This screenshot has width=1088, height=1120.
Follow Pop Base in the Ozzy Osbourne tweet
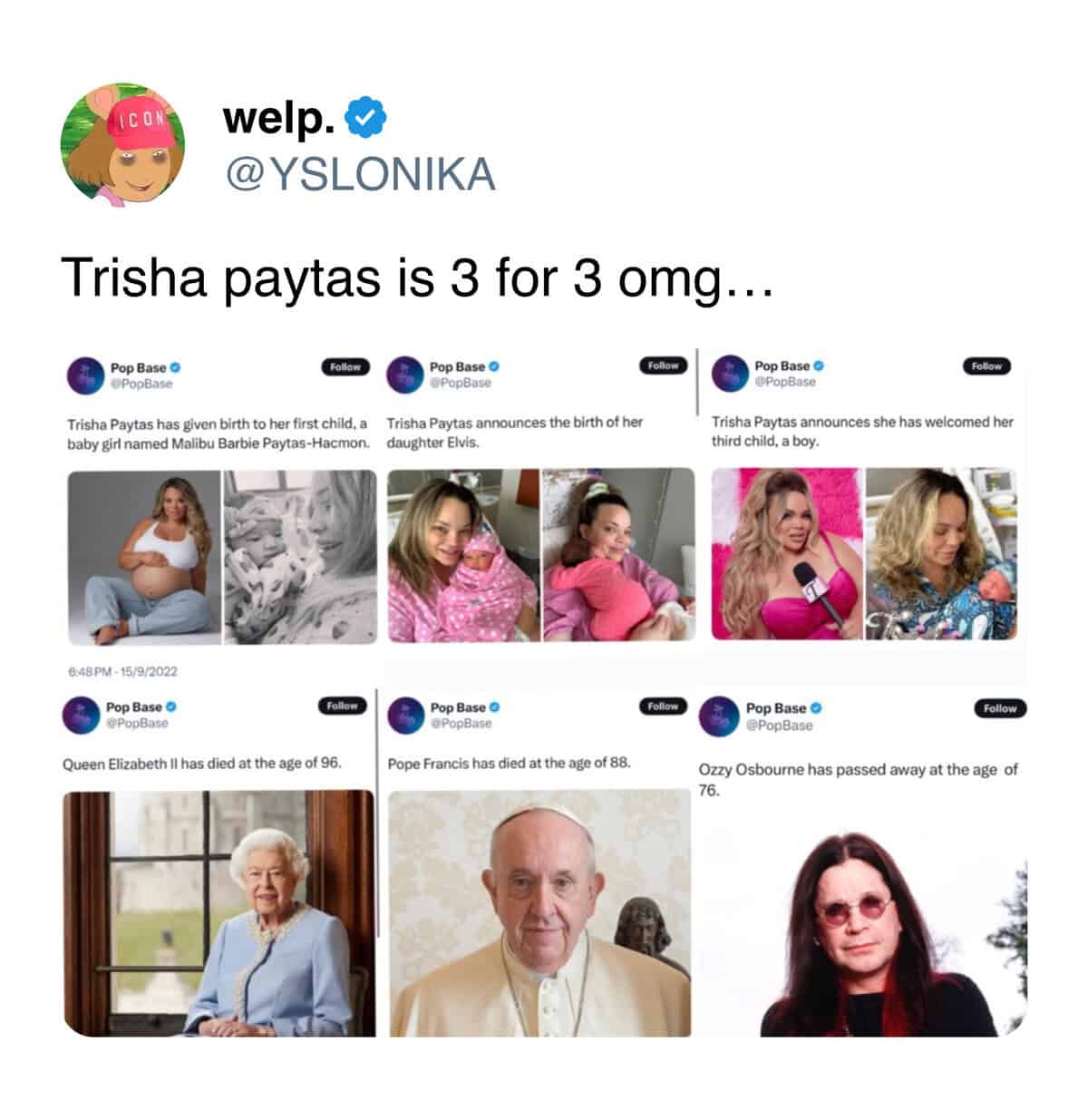point(1000,708)
